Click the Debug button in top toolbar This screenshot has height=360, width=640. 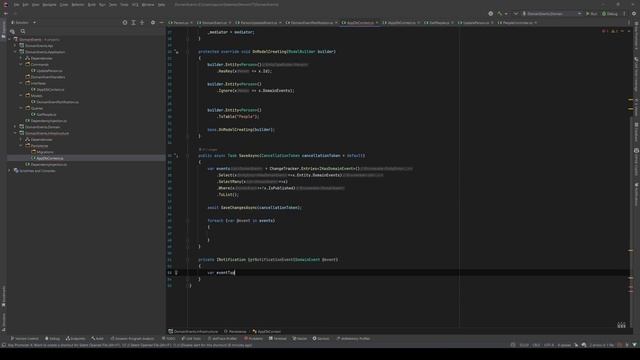click(610, 13)
